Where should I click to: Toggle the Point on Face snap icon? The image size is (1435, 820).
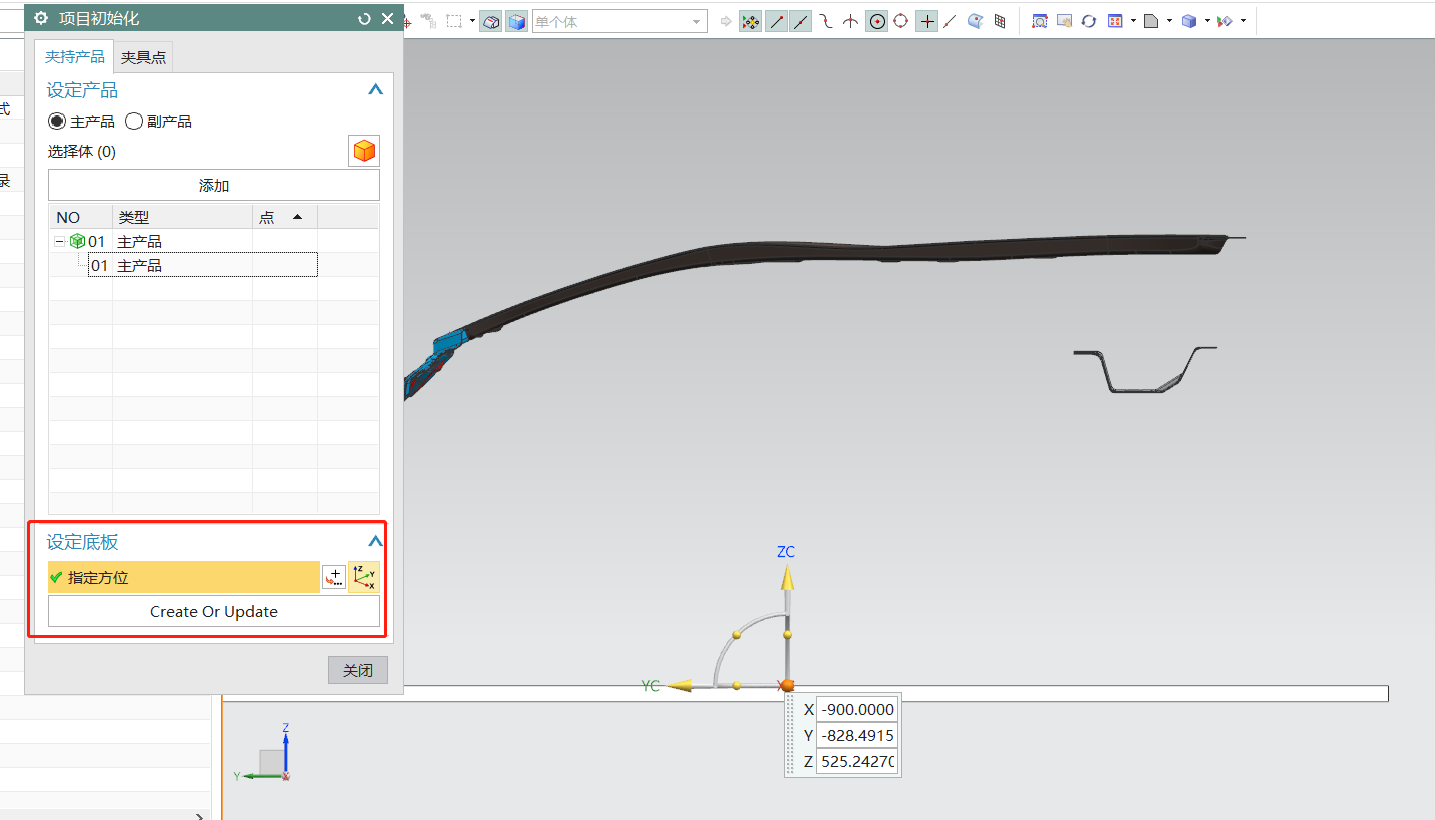975,21
